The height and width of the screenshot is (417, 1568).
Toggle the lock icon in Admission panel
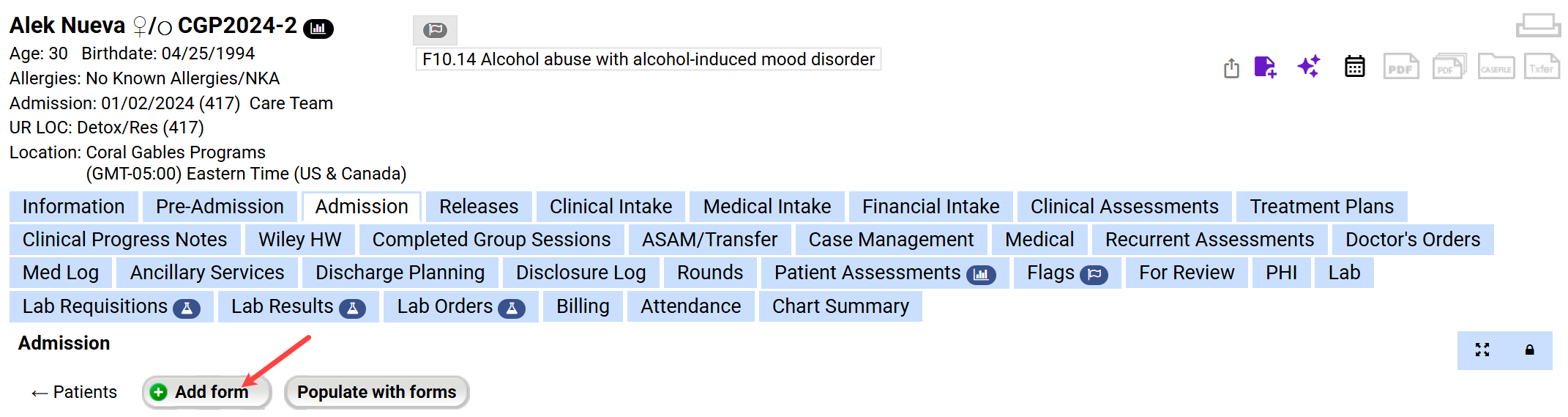tap(1529, 350)
